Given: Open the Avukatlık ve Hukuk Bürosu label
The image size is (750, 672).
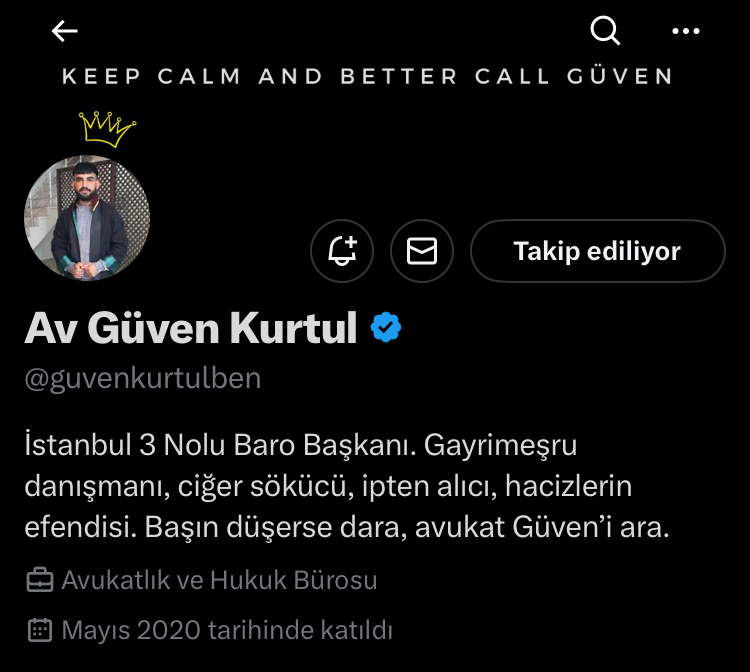Looking at the screenshot, I should click(x=219, y=580).
